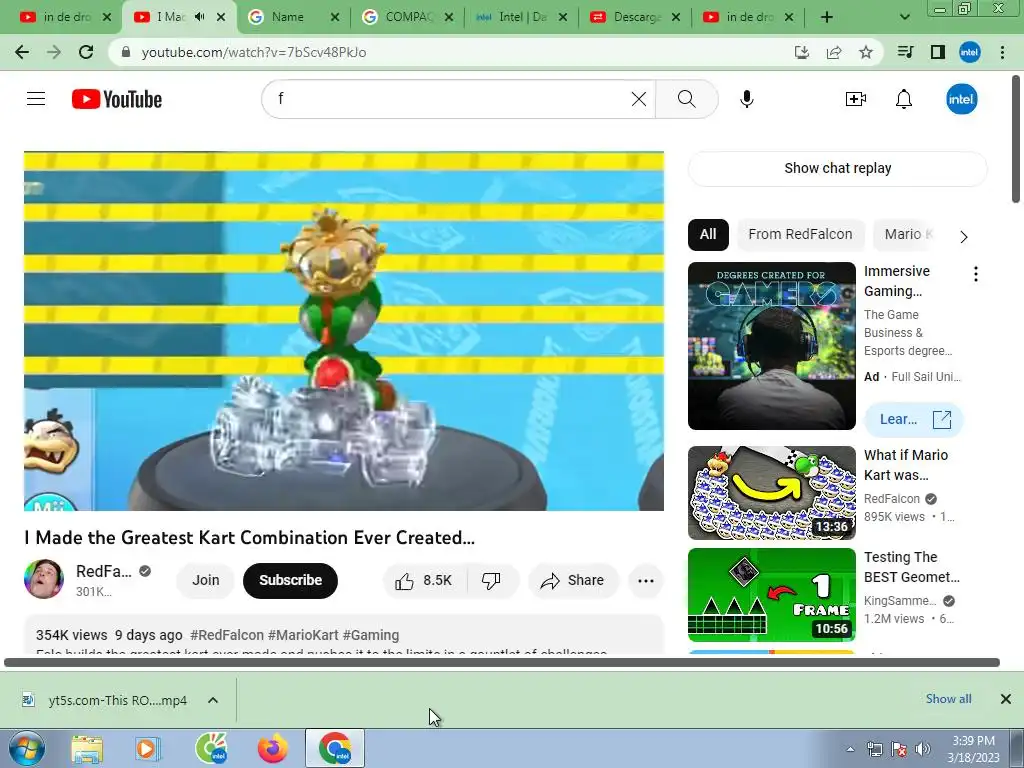Viewport: 1024px width, 768px height.
Task: Click the address bar URL
Action: 253,52
